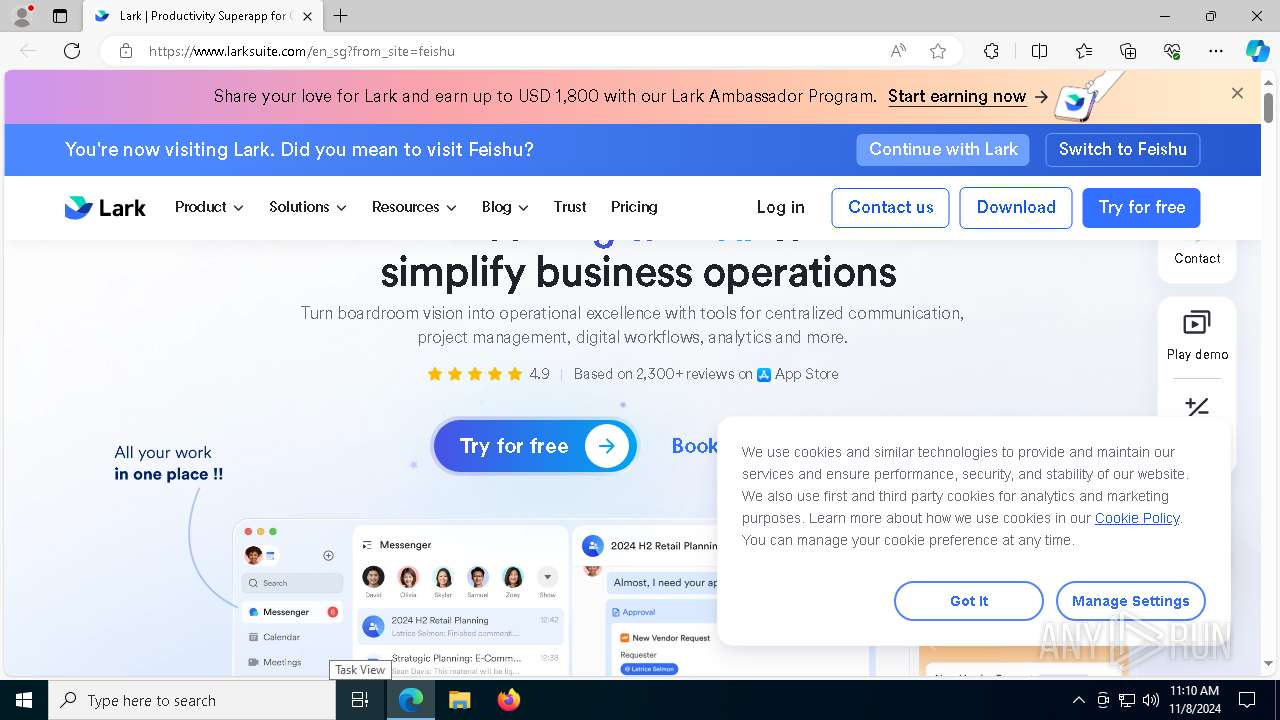Click the taskbar clock and date
This screenshot has height=720, width=1280.
tap(1194, 700)
